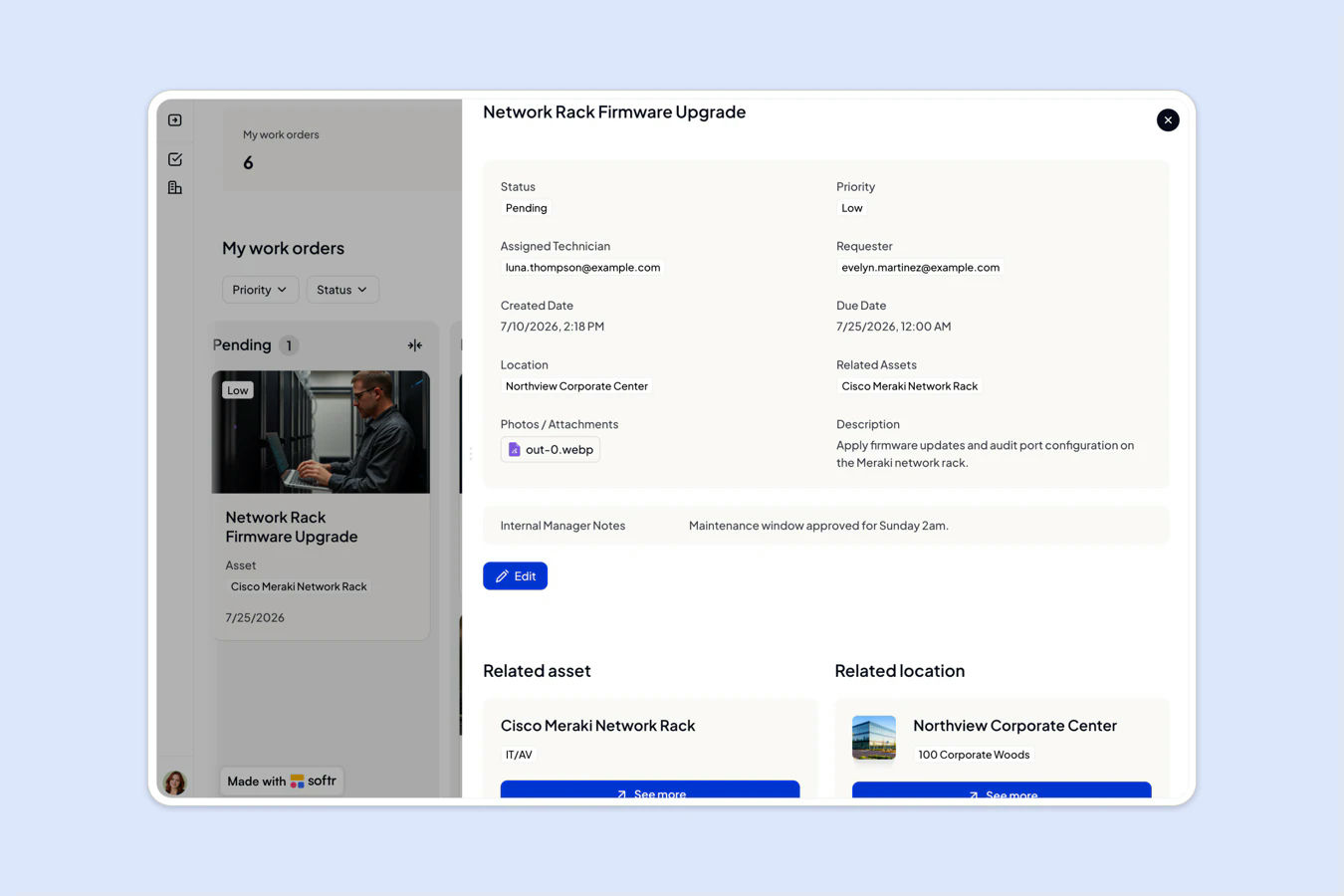Click the IT/AV category tag
1344x896 pixels.
(519, 755)
